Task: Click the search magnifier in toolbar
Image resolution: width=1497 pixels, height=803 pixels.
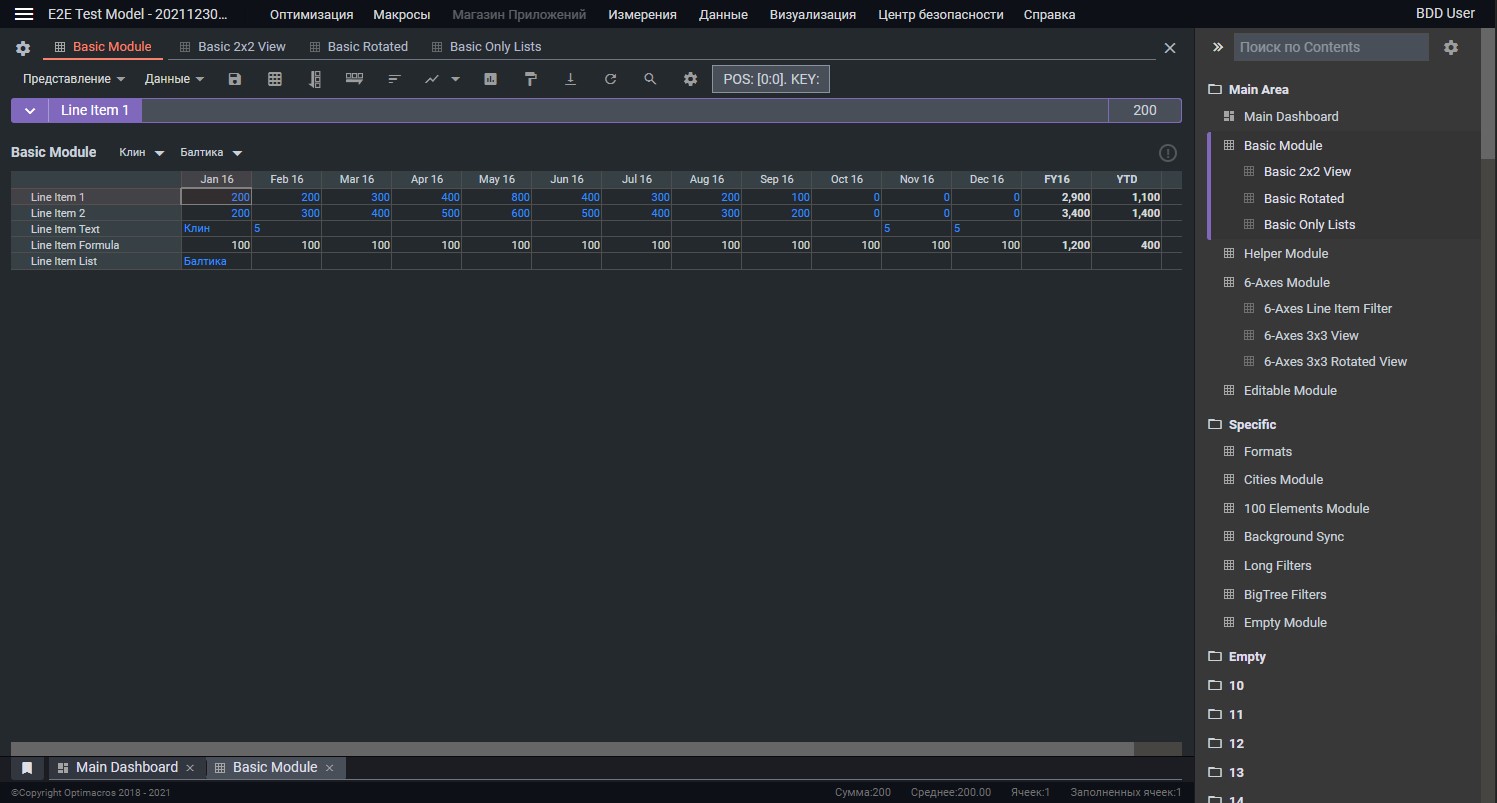Action: coord(650,79)
